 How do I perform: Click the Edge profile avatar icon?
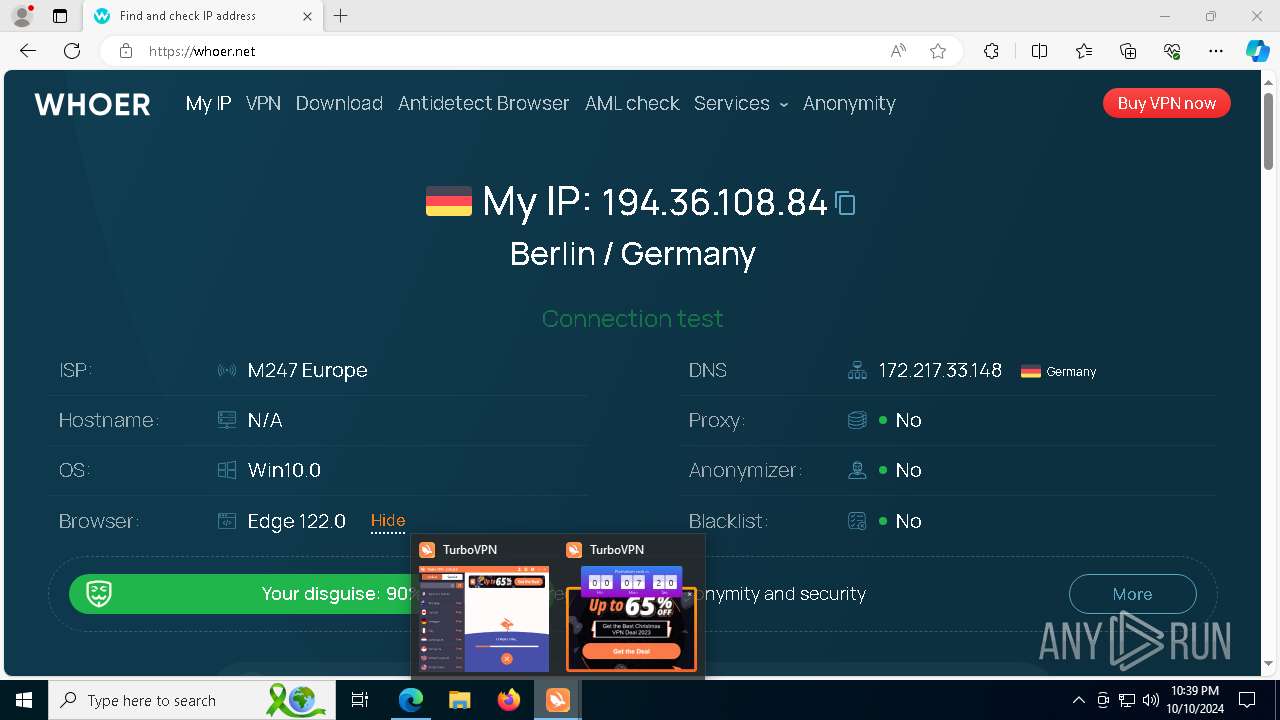tap(22, 16)
